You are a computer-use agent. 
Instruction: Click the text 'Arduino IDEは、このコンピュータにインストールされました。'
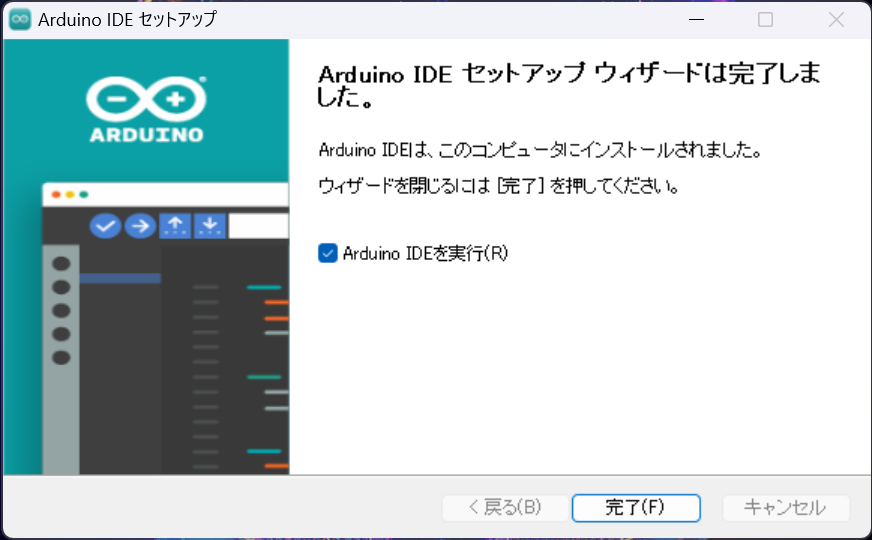[x=539, y=150]
